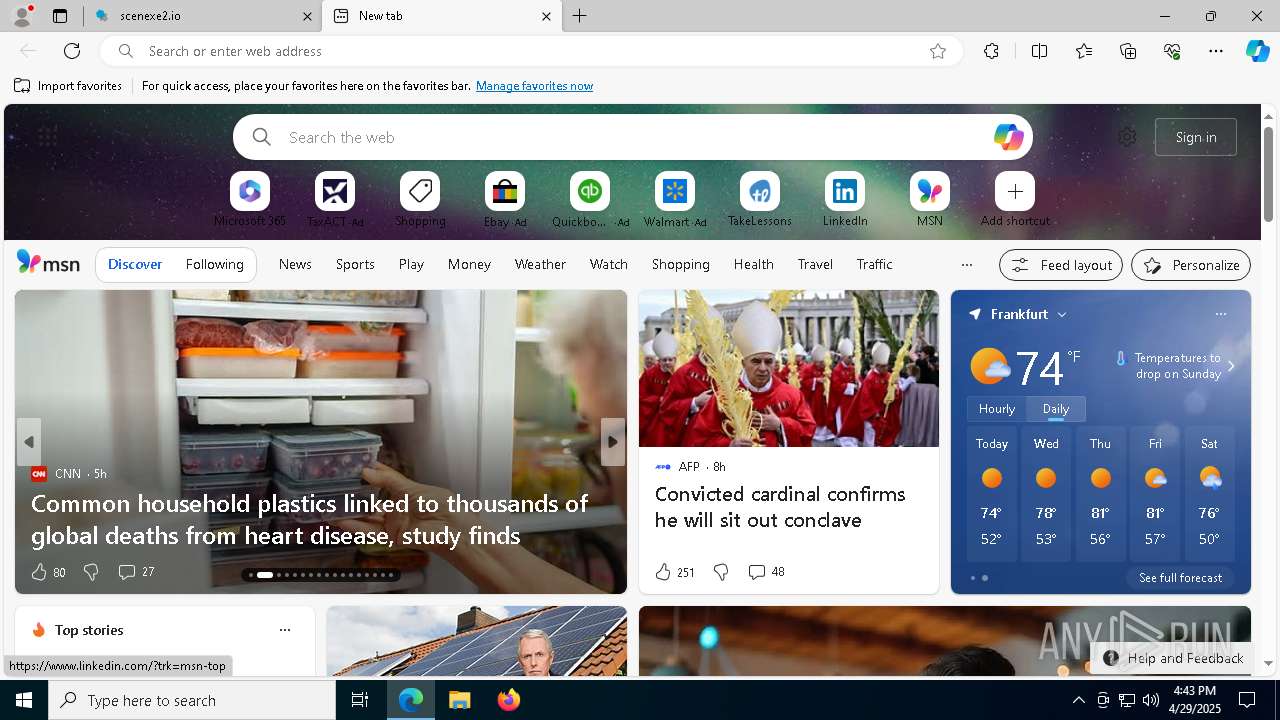Open page settings gear icon
Screen dimensions: 1280x720
point(1127,137)
